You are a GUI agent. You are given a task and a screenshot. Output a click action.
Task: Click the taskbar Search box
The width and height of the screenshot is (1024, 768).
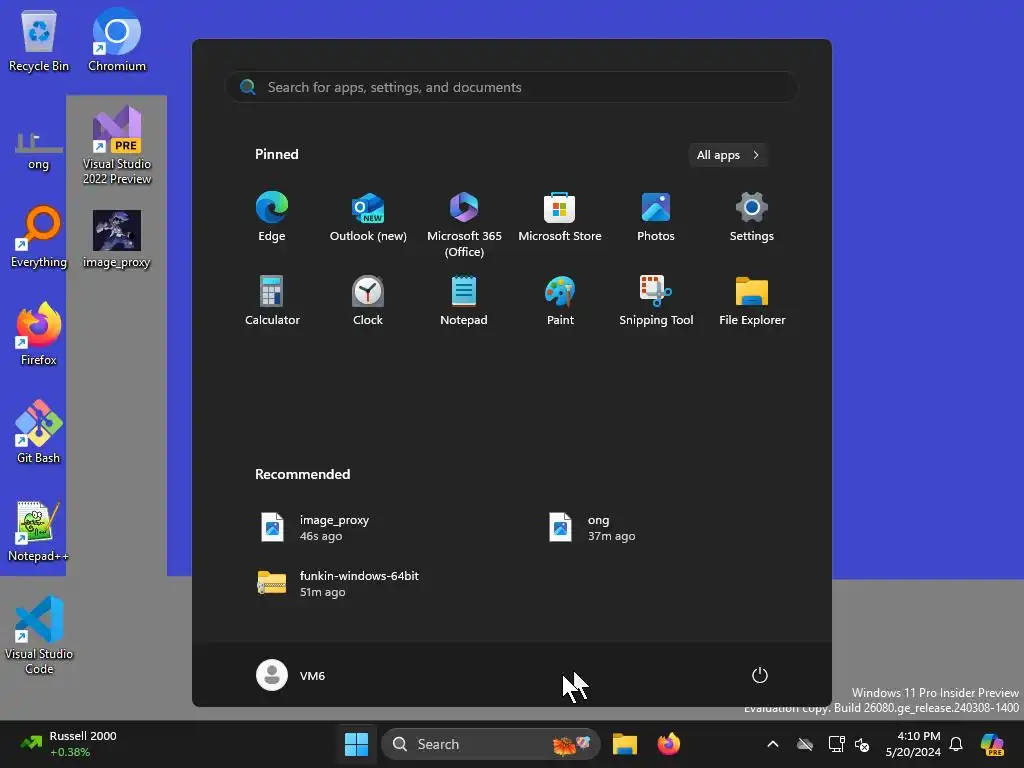click(x=491, y=744)
